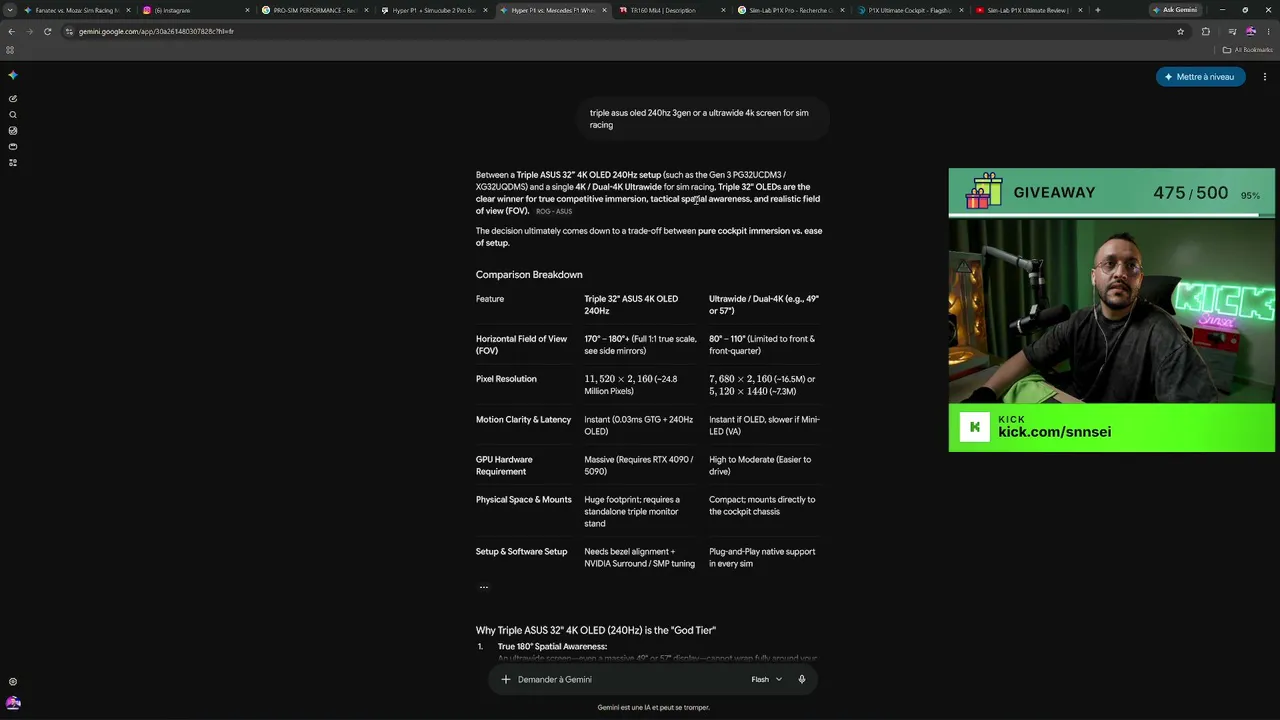Open the image gallery icon in the sidebar

13,131
